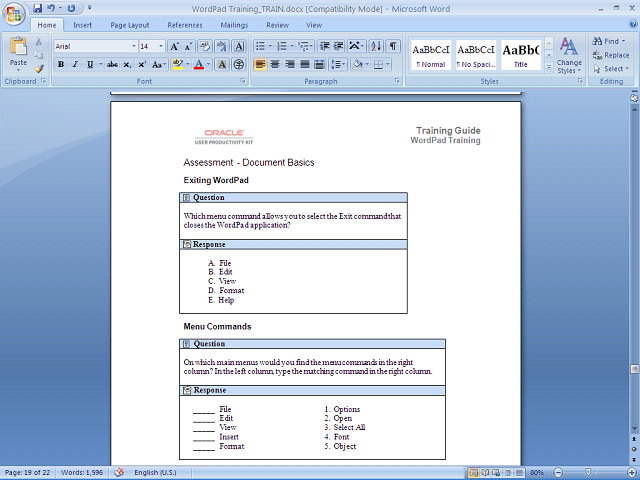Adjust the zoom slider handle
Screen dimensions: 640x480
588,473
